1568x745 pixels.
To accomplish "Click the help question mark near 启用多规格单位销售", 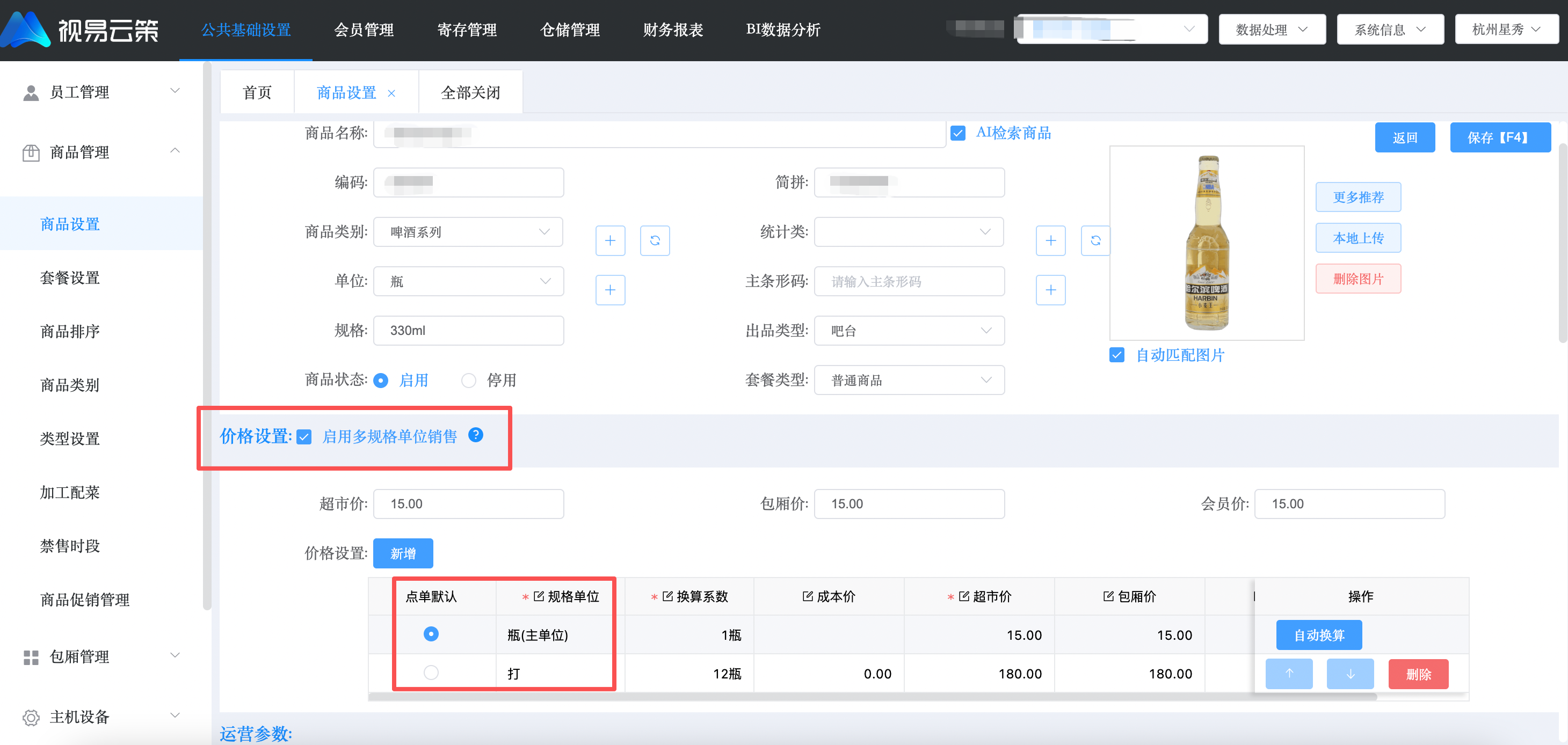I will pyautogui.click(x=475, y=435).
